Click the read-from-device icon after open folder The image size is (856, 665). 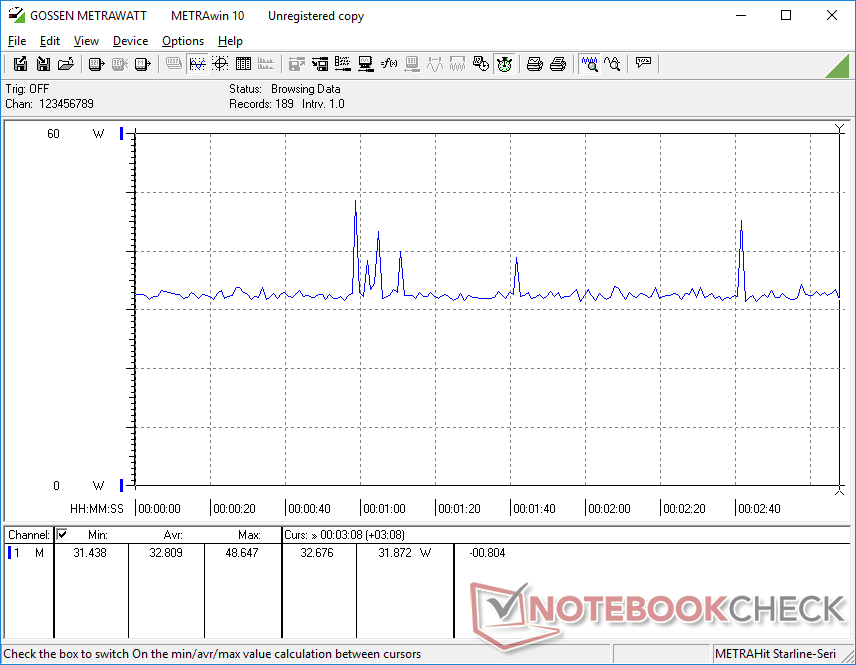[96, 64]
